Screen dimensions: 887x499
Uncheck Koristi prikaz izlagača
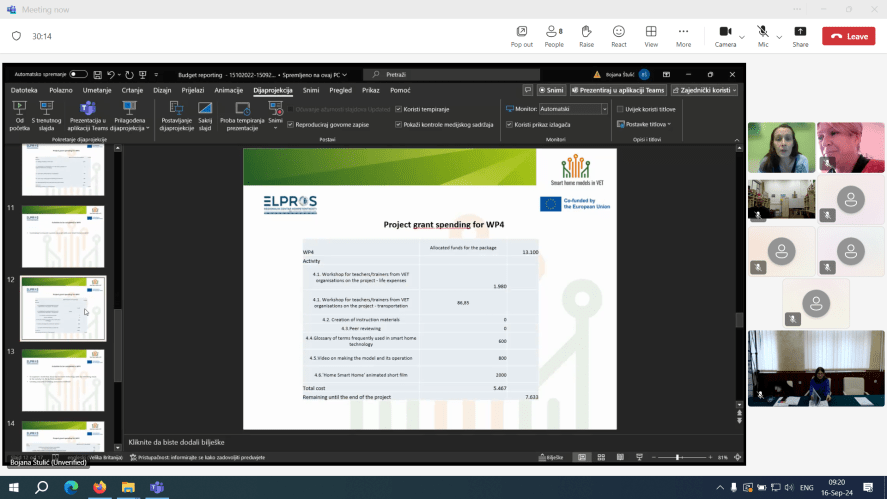tap(510, 124)
